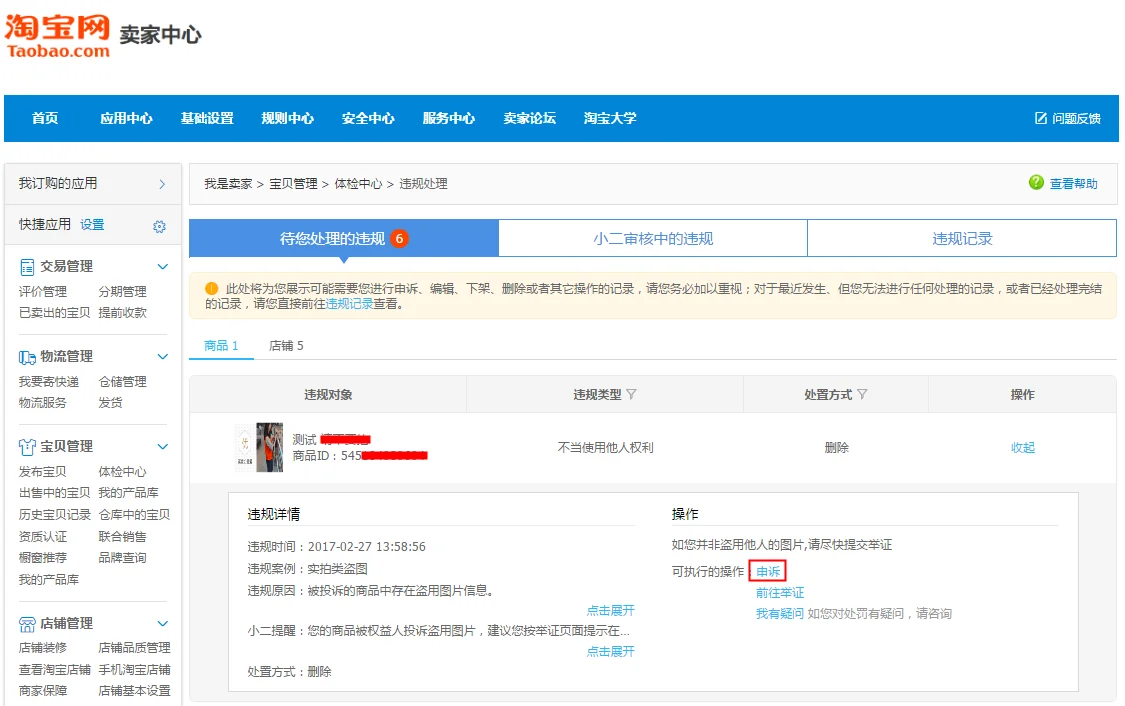Viewport: 1125px width, 706px height.
Task: Expand 我订购的应用 arrow
Action: point(162,184)
